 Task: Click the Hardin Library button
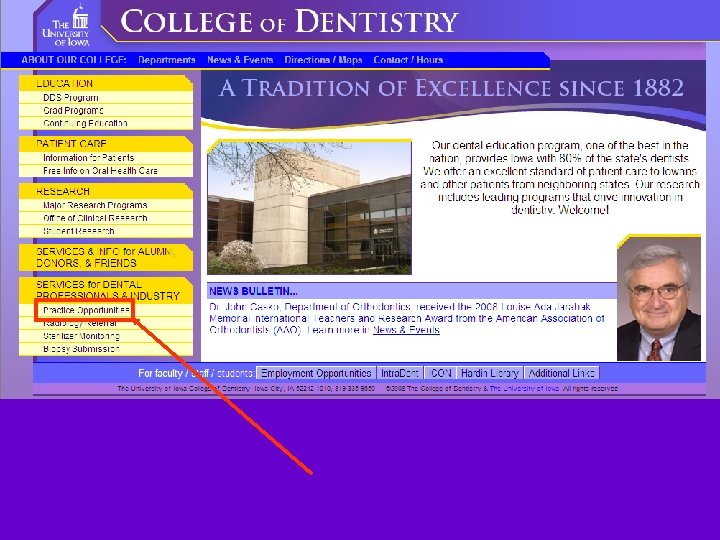pyautogui.click(x=490, y=373)
